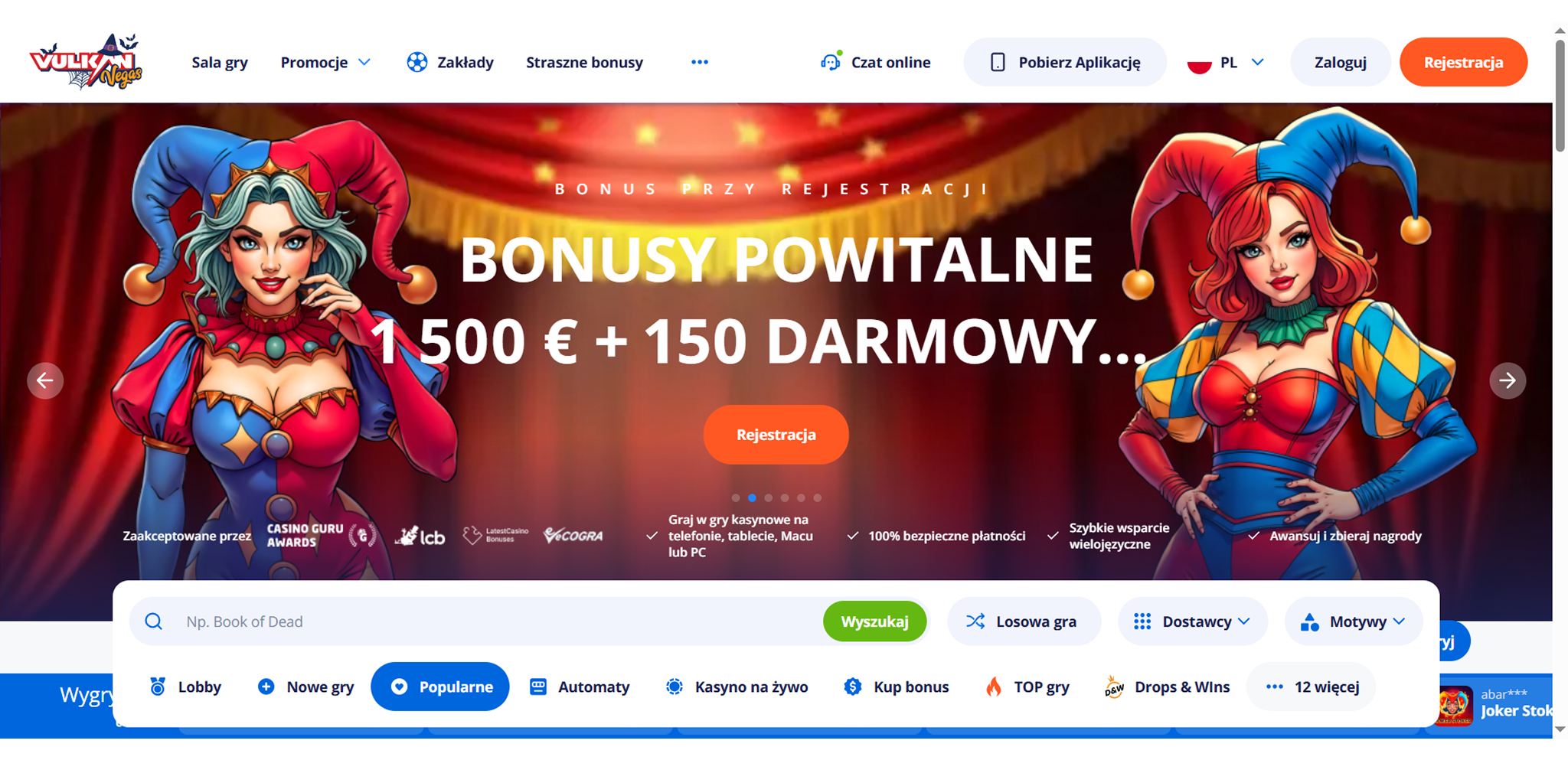Click the Zaloguj login button
Image resolution: width=1568 pixels, height=760 pixels.
click(x=1341, y=62)
